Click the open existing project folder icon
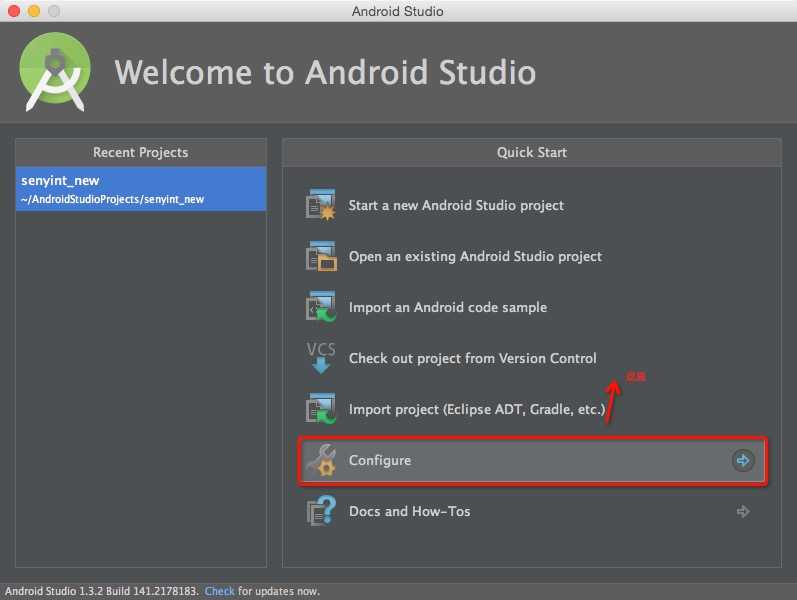 321,256
